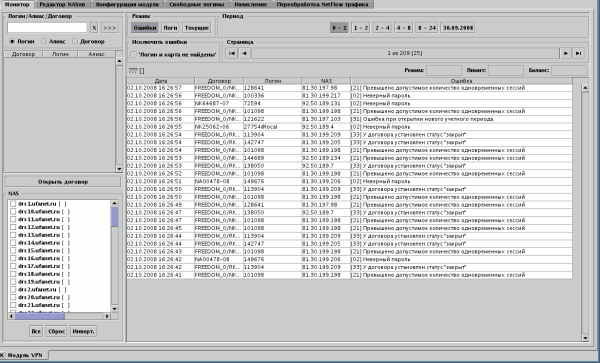600x363 pixels.
Task: Check the drs17.ufanet.ru NAS checkbox
Action: tap(13, 266)
